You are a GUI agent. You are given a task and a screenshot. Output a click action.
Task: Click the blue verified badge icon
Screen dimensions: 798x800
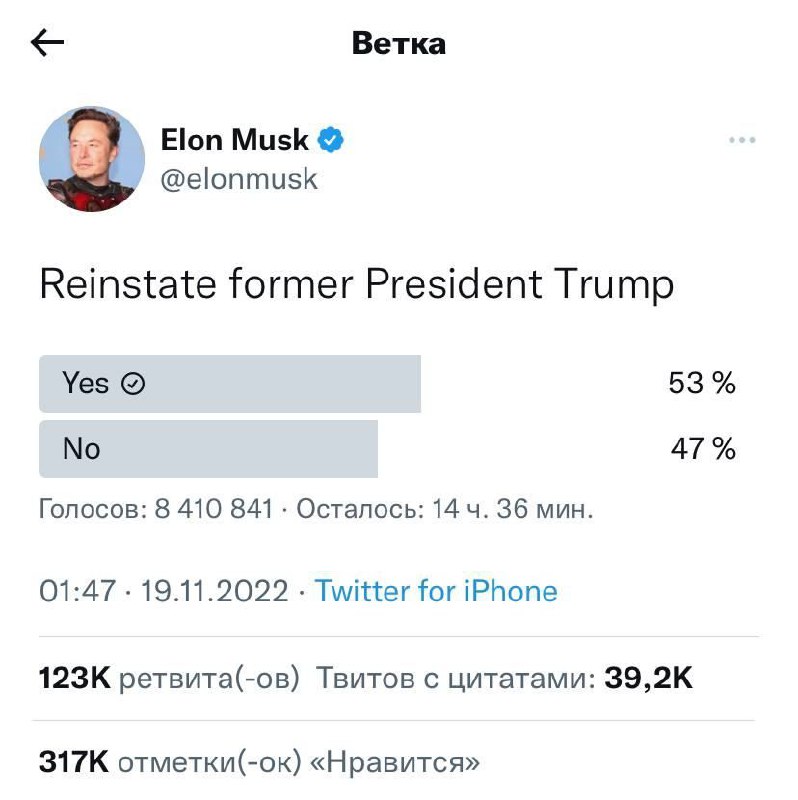pyautogui.click(x=331, y=140)
